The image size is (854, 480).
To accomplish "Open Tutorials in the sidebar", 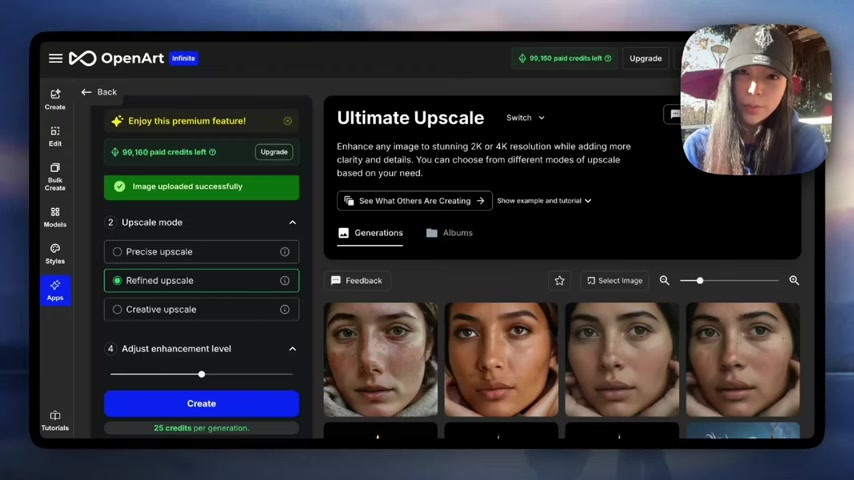I will 55,420.
